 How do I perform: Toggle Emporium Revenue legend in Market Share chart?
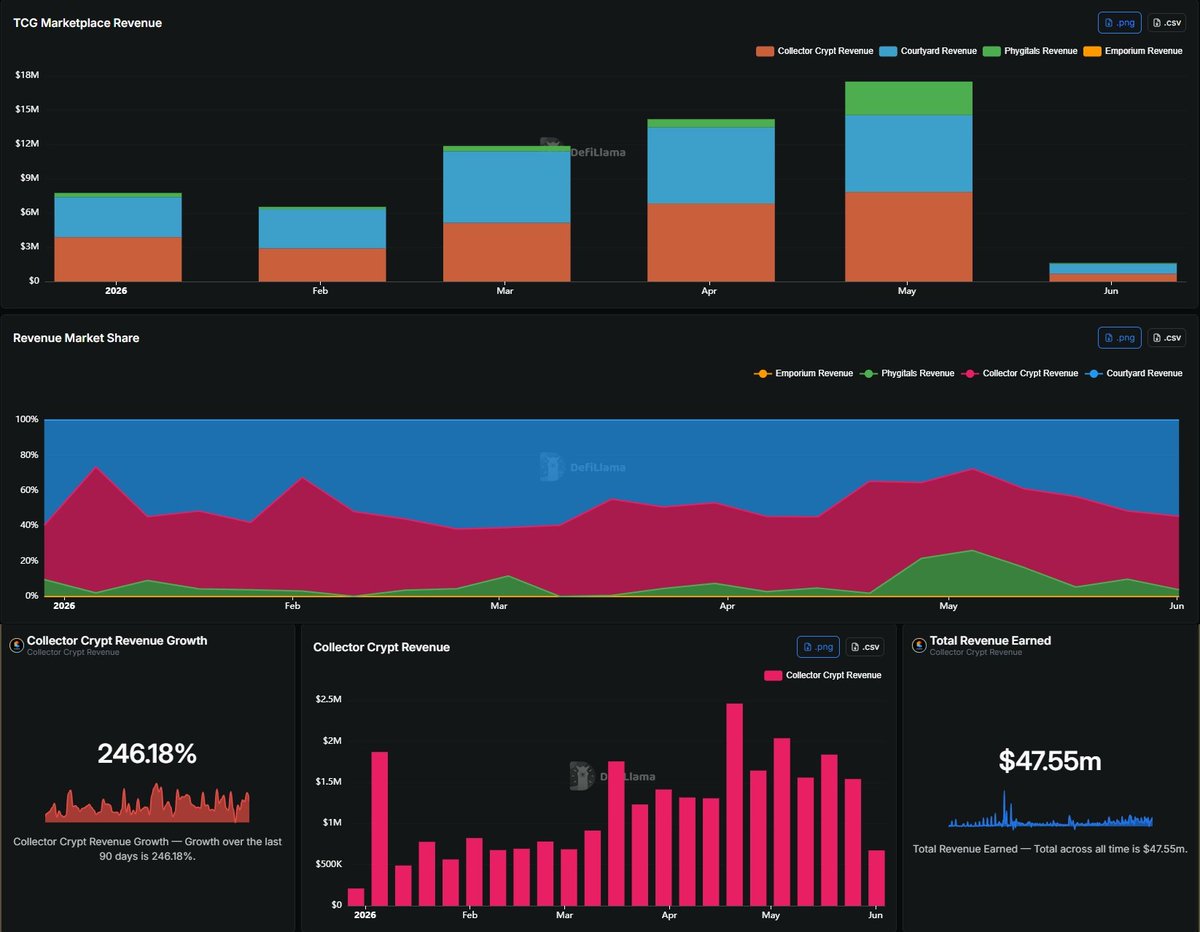pyautogui.click(x=804, y=373)
